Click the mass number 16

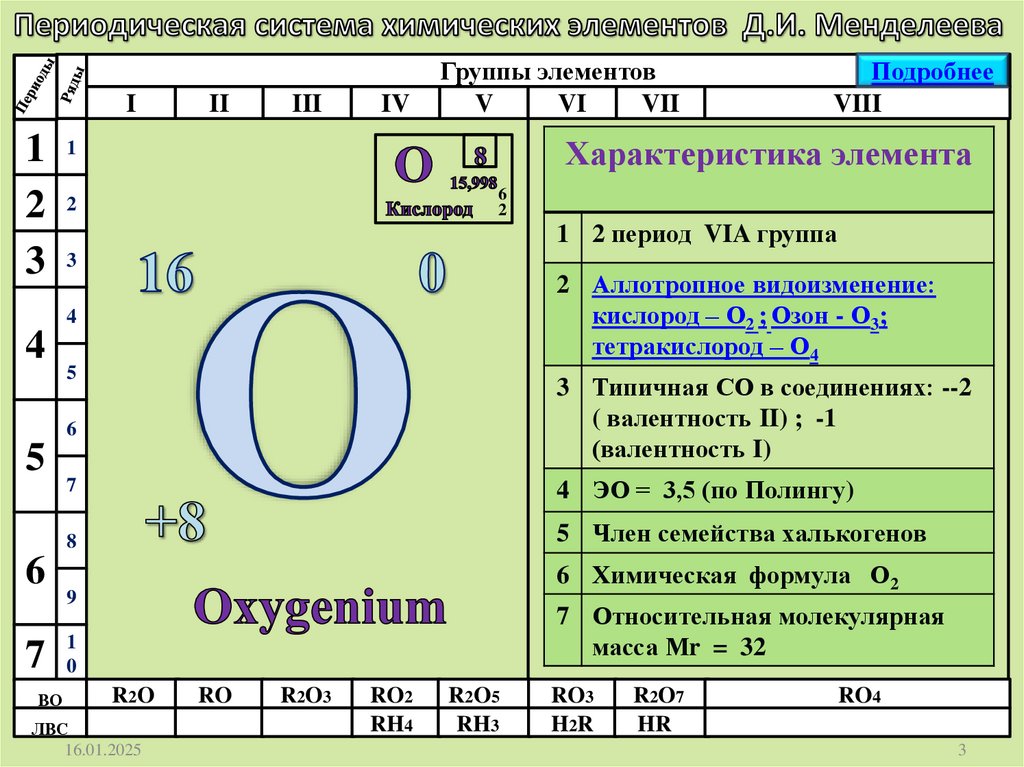click(x=166, y=272)
